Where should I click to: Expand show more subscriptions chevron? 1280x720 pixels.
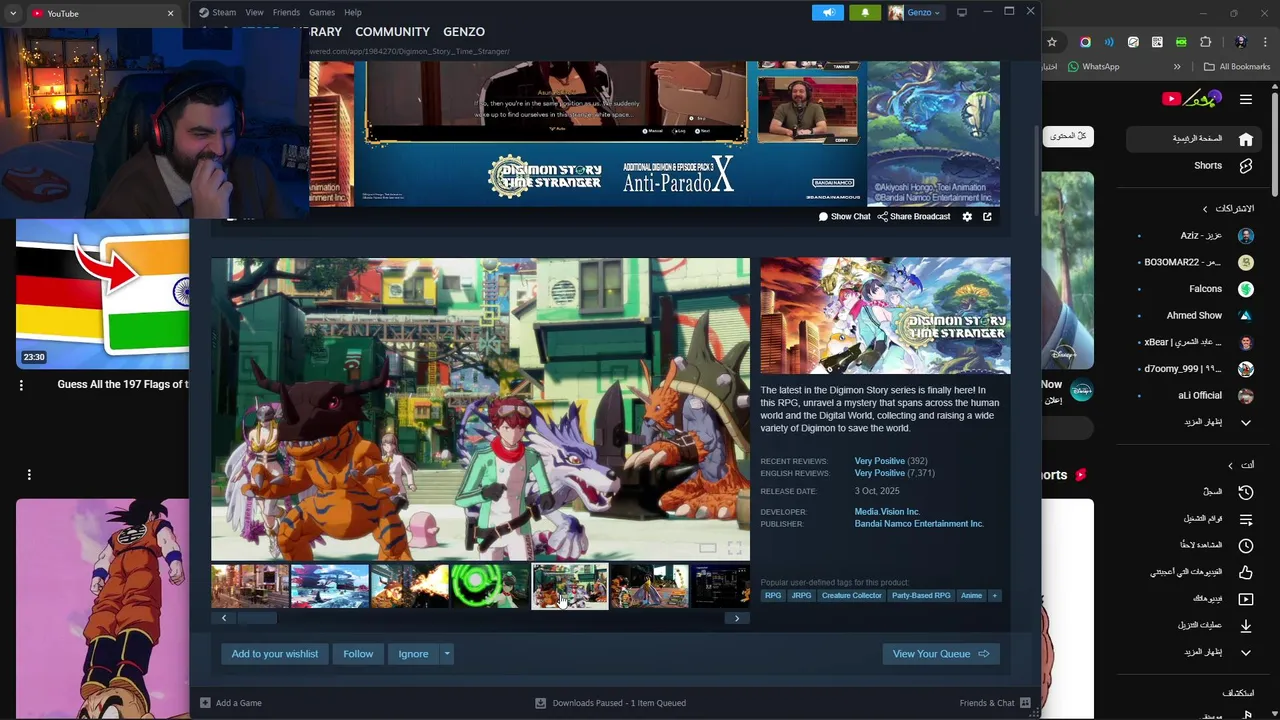[1246, 422]
